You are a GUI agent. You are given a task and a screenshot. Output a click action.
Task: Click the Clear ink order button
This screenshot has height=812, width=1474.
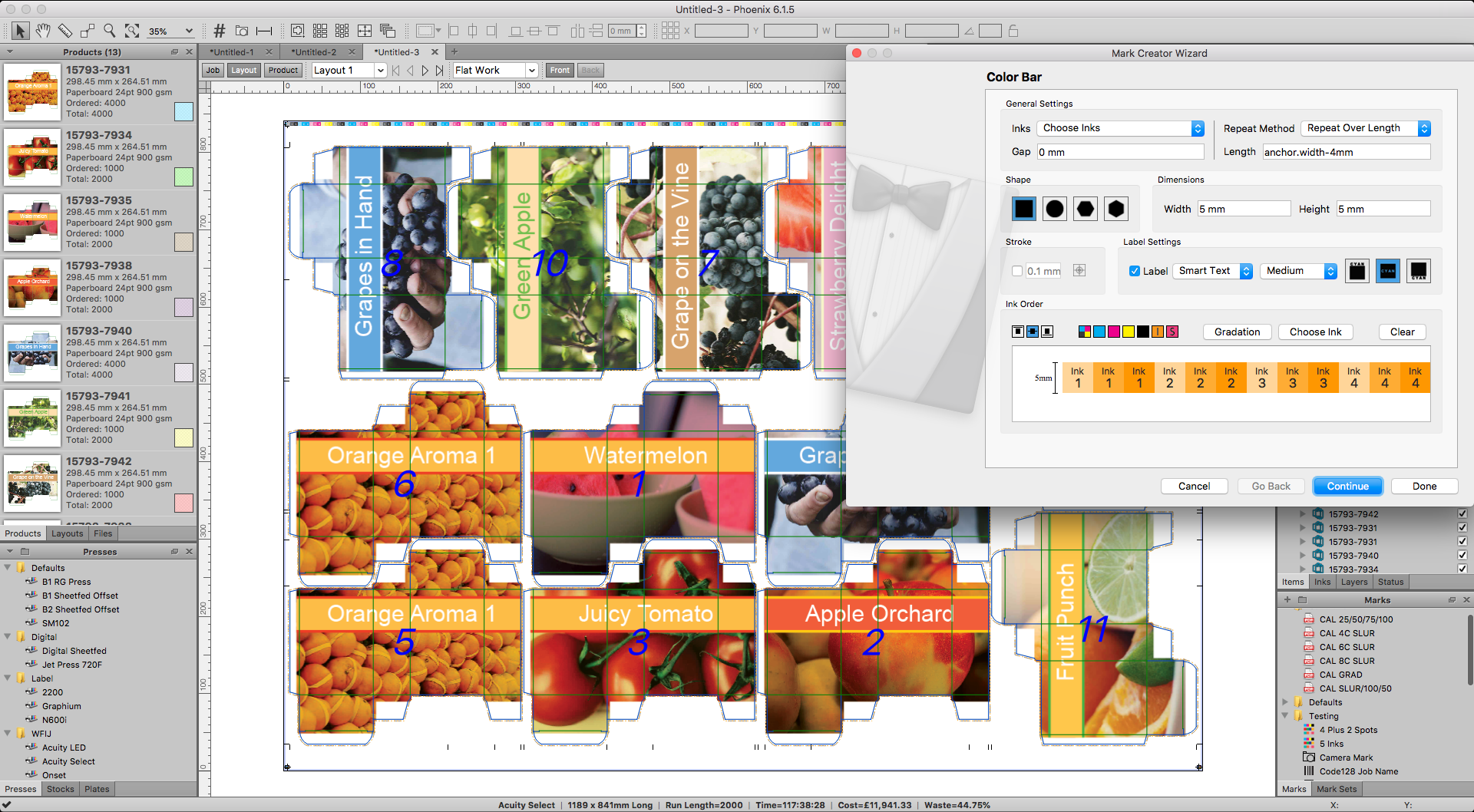pos(1403,332)
